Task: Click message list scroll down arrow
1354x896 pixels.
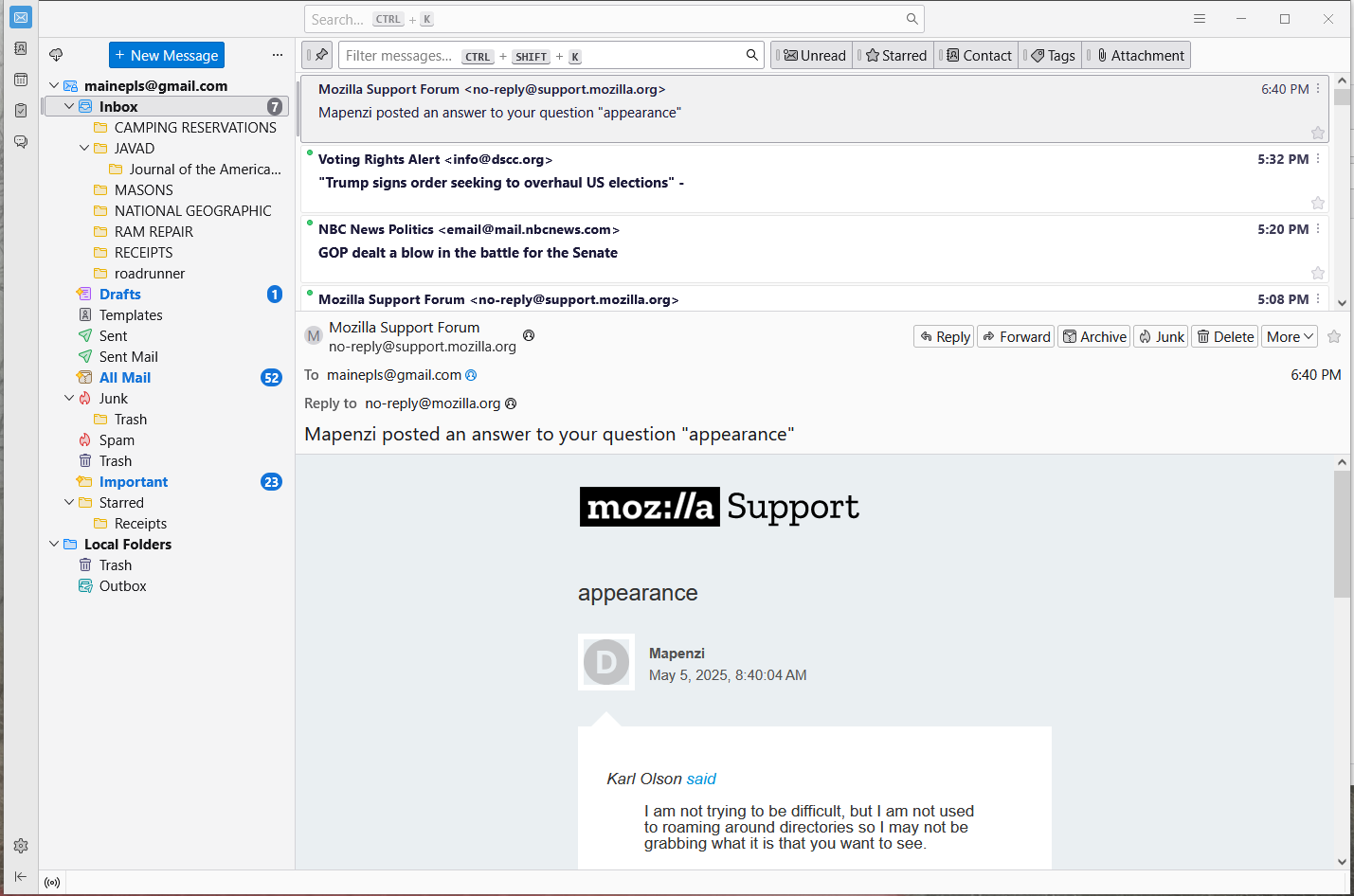Action: click(1342, 303)
